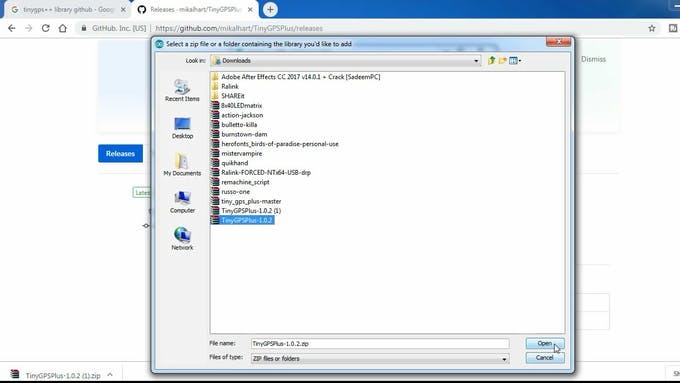Select herofonts_birds-of-paradise-personal-use archive

tap(275, 144)
